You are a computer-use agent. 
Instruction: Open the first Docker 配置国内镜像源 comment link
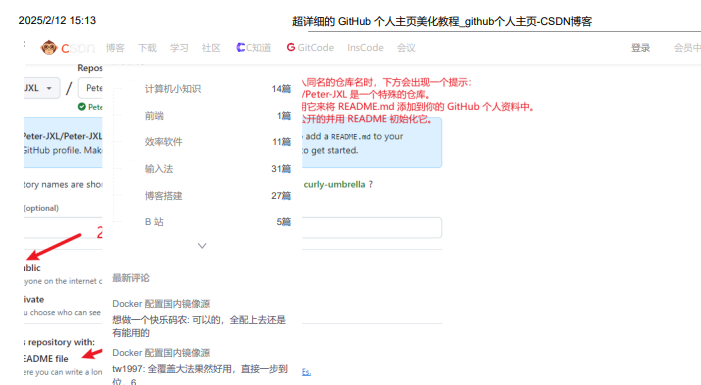point(161,304)
